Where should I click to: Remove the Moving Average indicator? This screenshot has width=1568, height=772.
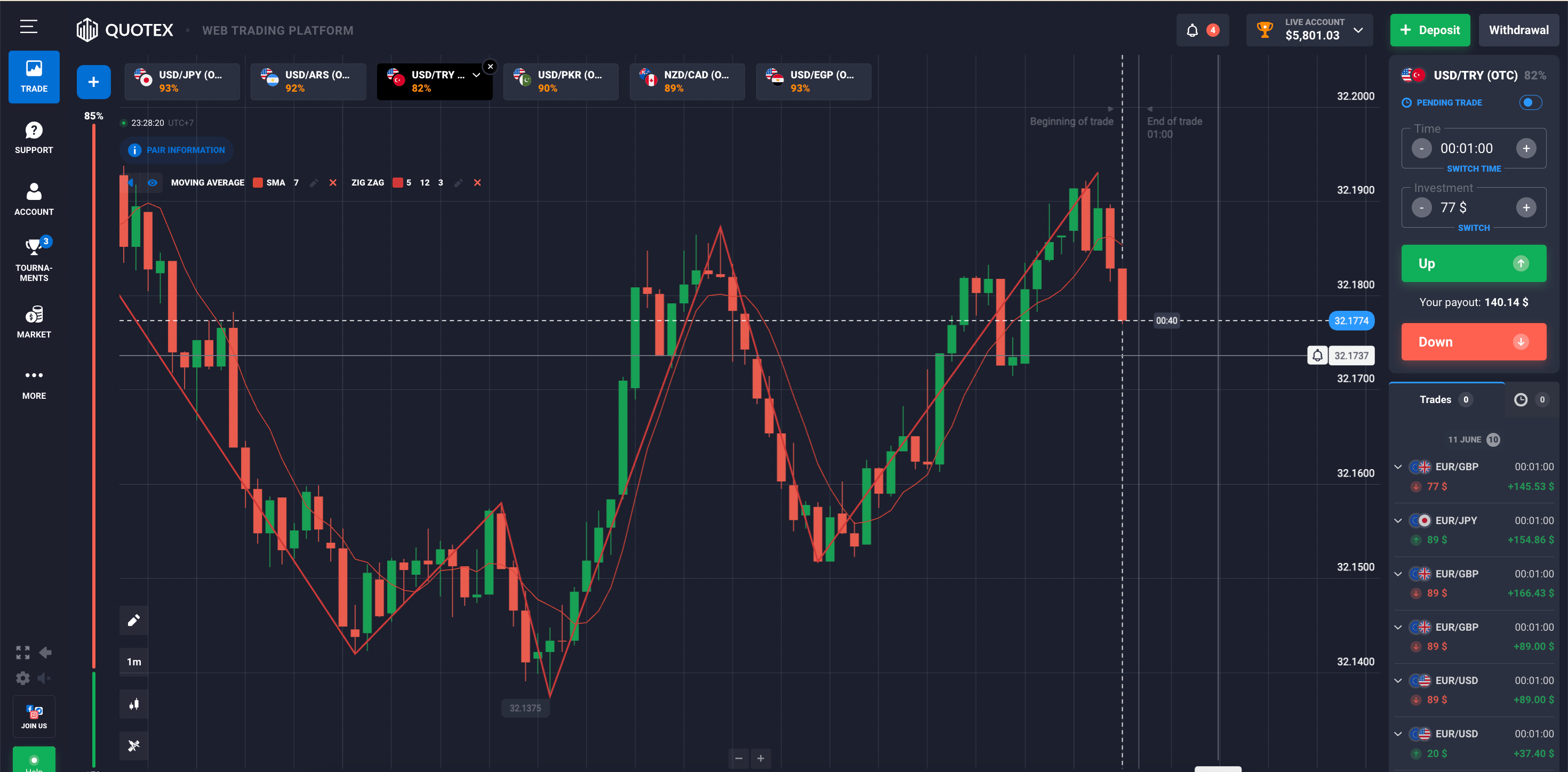tap(333, 182)
